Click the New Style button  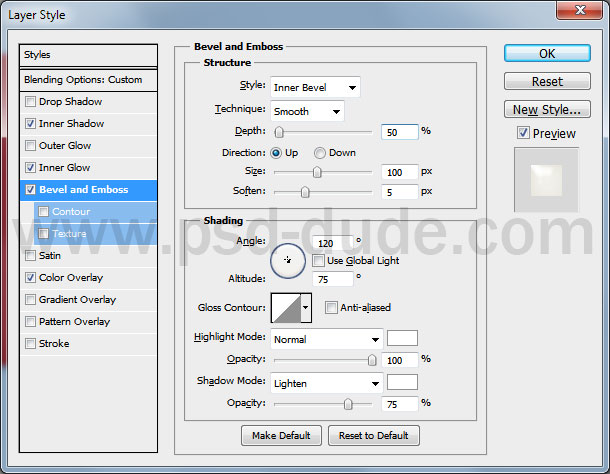point(547,109)
